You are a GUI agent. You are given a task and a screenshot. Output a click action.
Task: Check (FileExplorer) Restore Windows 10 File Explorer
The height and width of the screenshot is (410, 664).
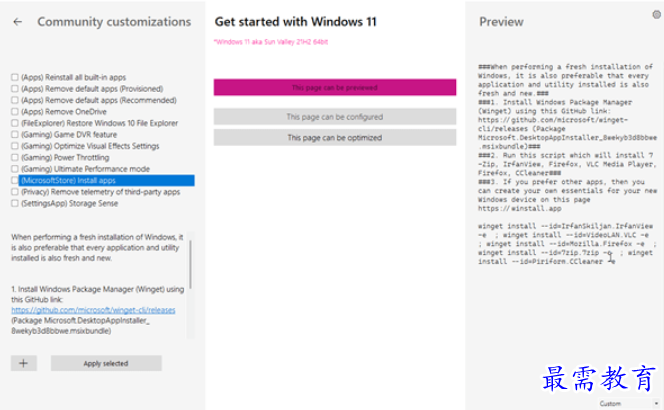click(15, 123)
